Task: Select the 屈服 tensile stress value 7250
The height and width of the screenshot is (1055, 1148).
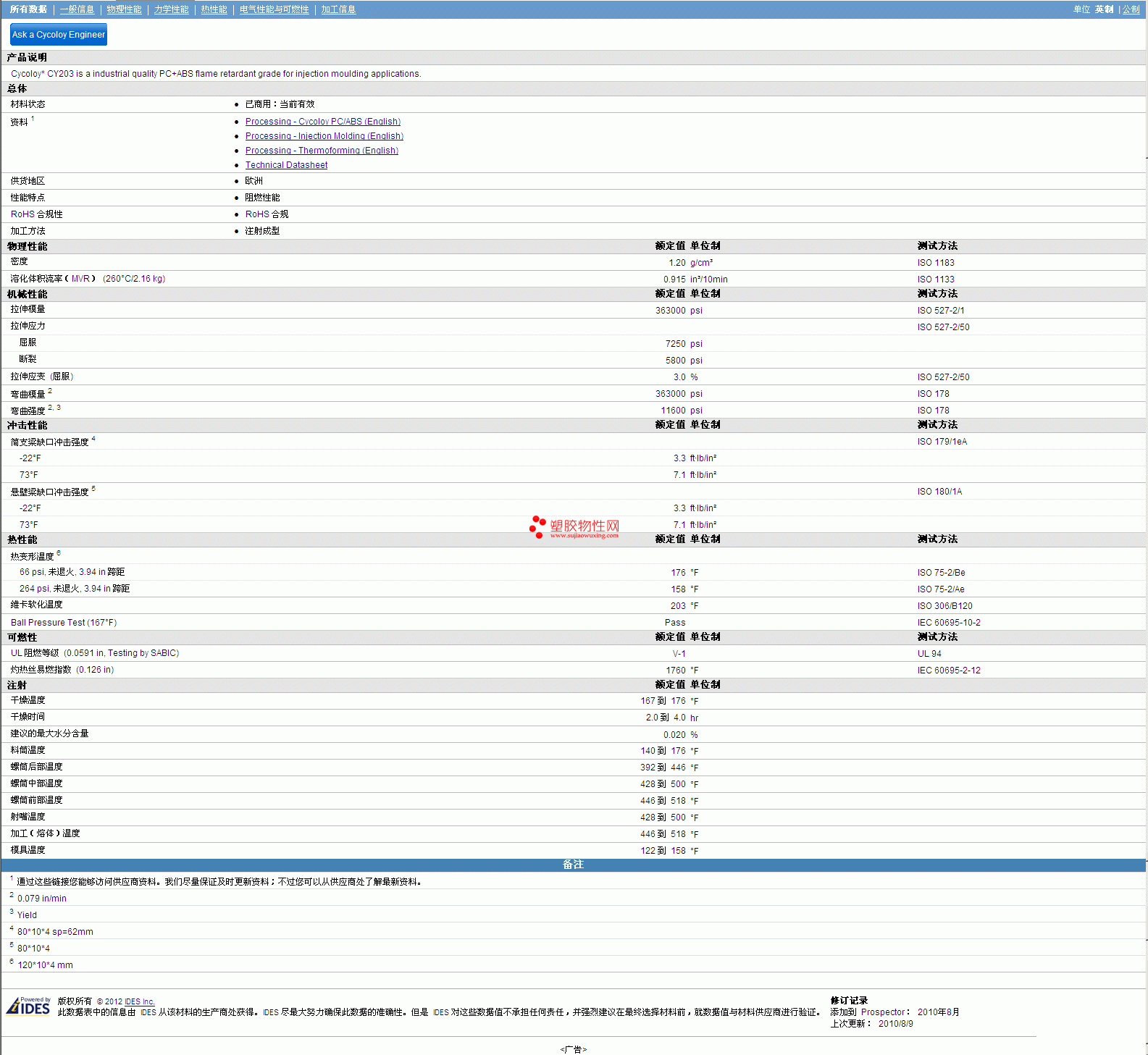Action: click(x=675, y=344)
